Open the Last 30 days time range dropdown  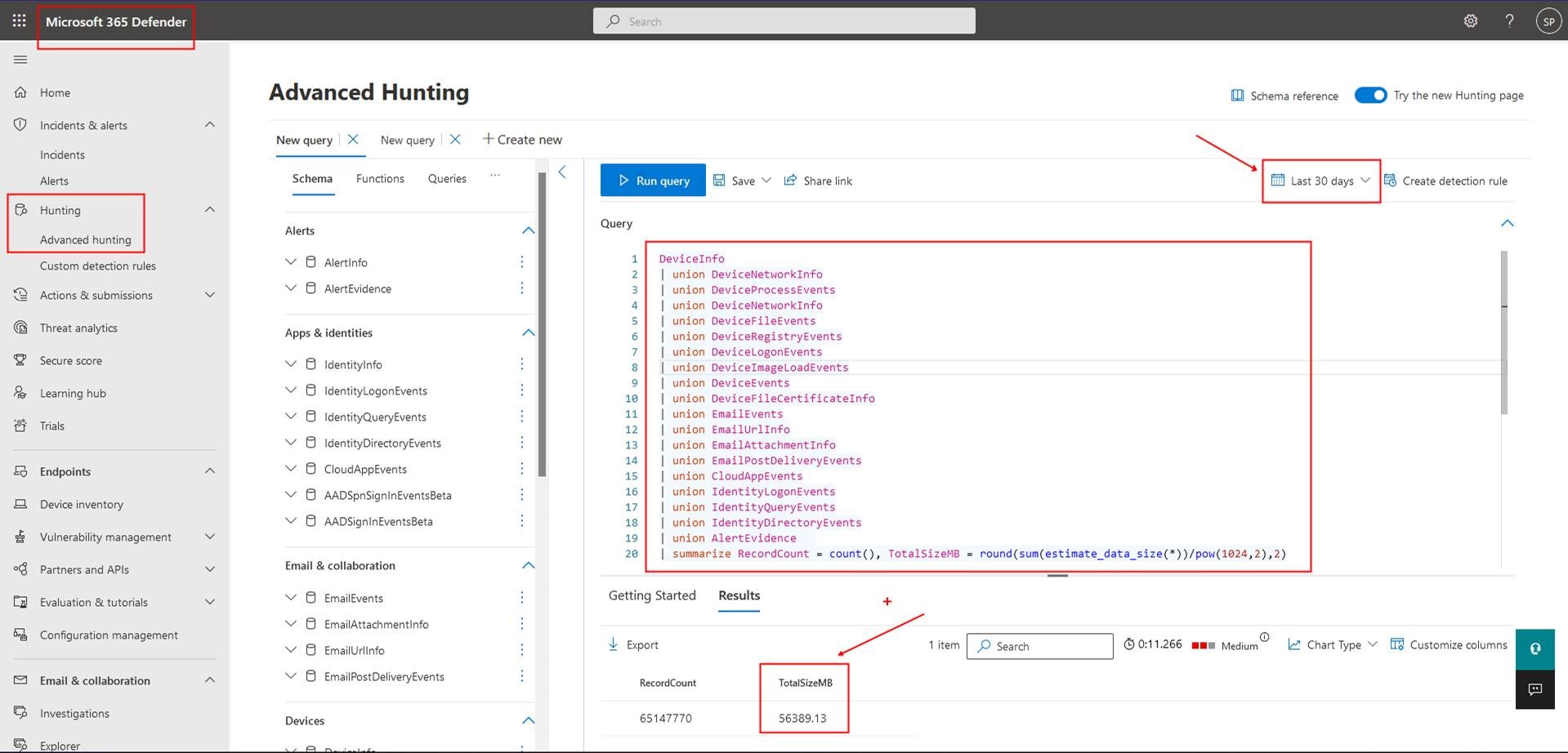pyautogui.click(x=1320, y=180)
